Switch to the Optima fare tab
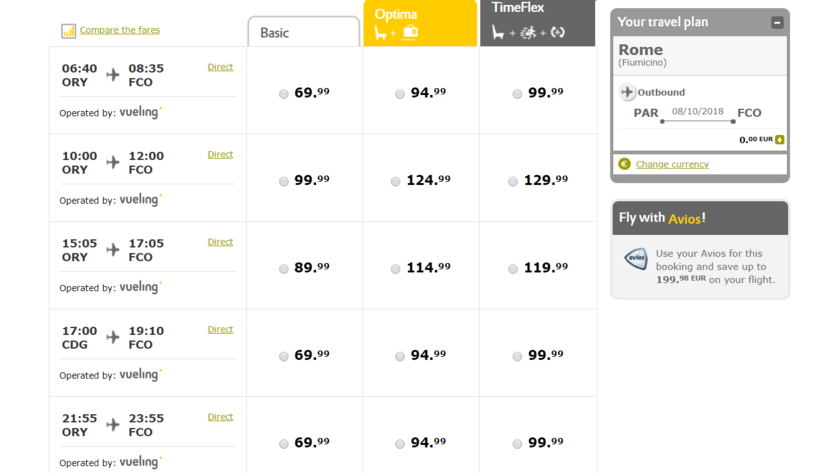The image size is (820, 473). (x=420, y=24)
